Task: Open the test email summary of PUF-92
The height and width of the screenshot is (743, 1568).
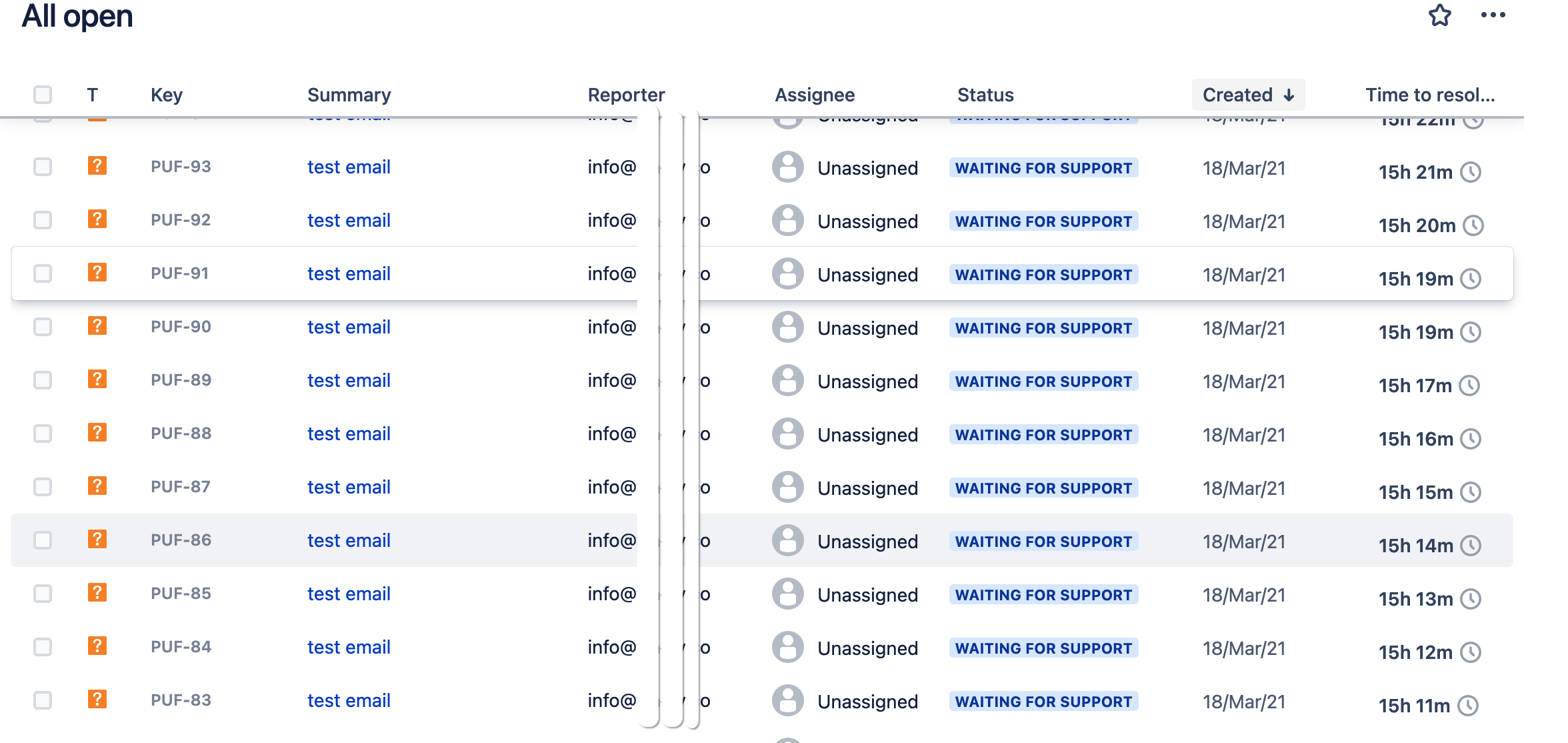Action: pos(349,220)
